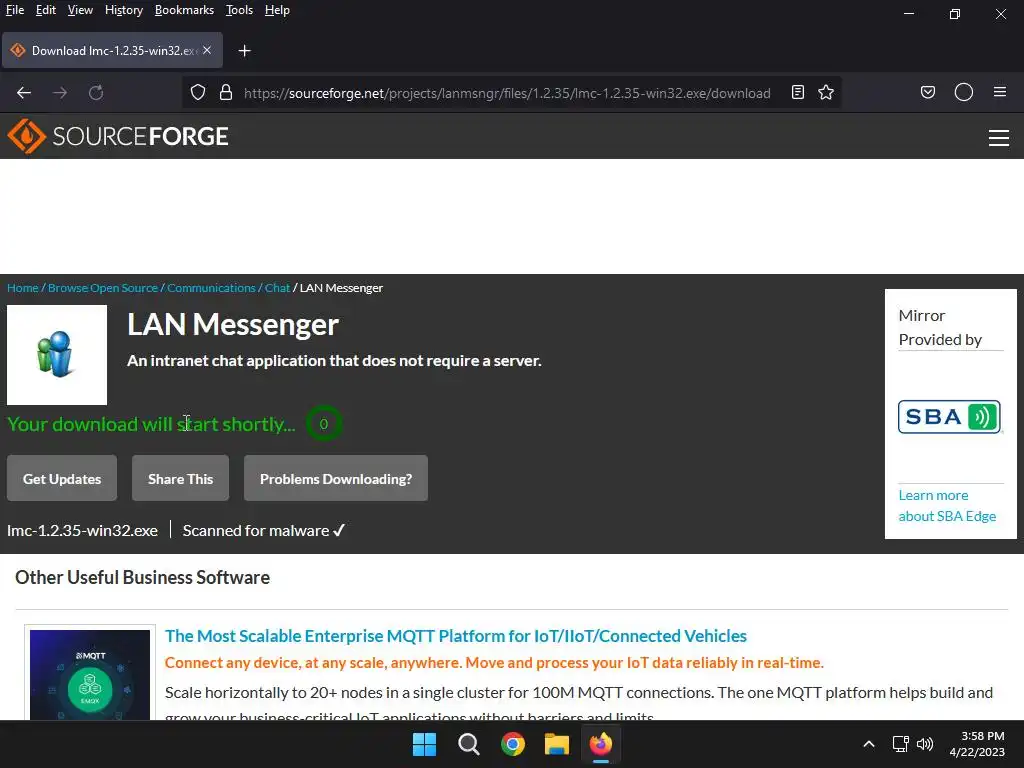1024x768 pixels.
Task: Click the lmc-1.2.35-win32.exe file name text
Action: 82,530
